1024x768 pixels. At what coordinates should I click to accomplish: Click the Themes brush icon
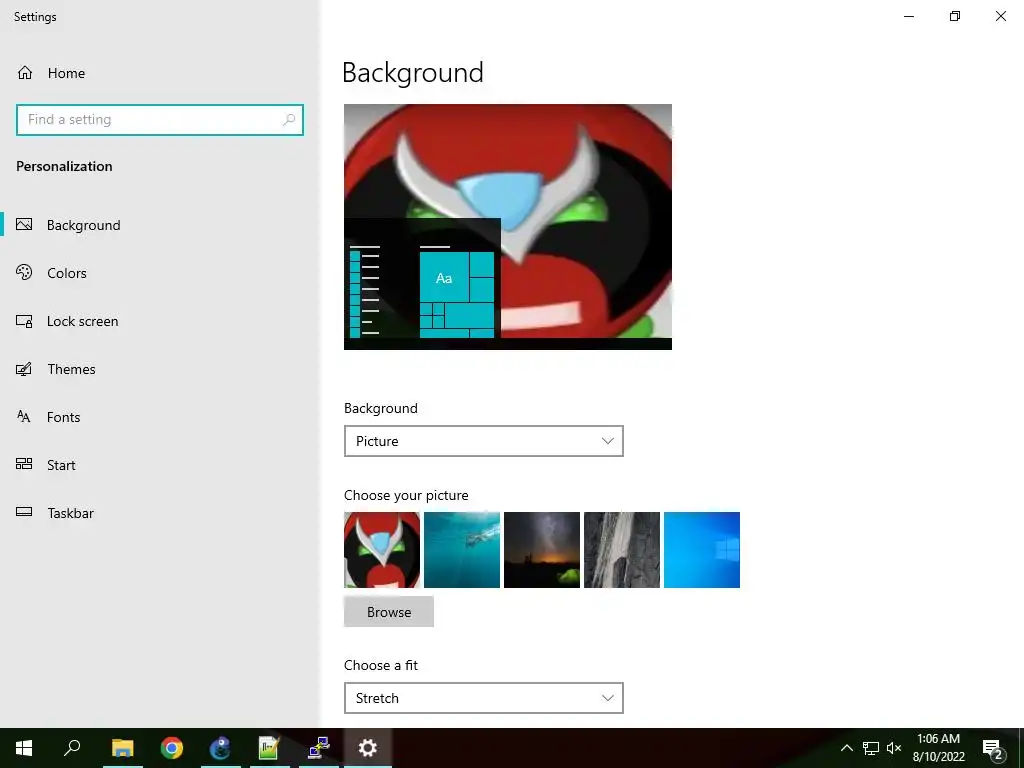point(24,369)
